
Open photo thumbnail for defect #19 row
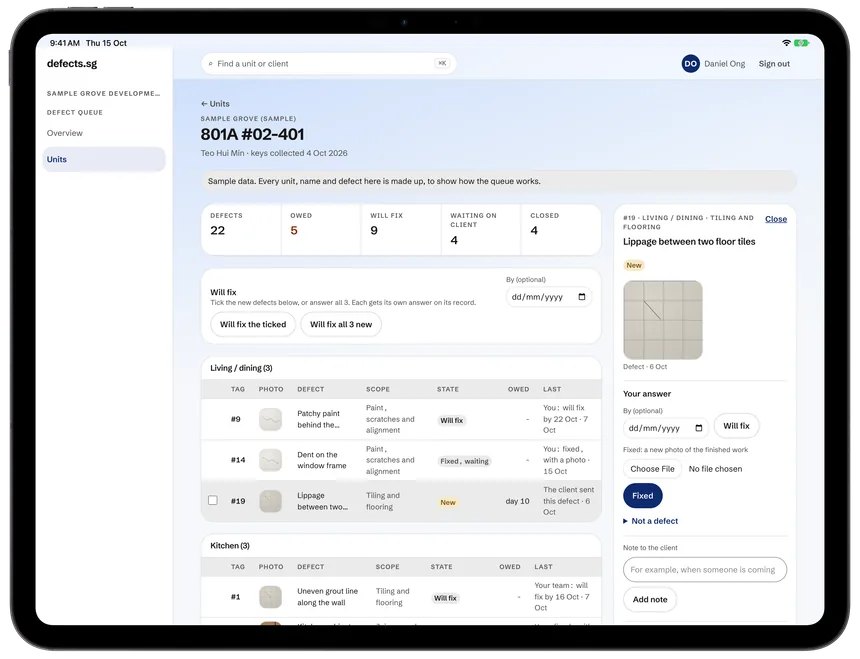point(270,501)
